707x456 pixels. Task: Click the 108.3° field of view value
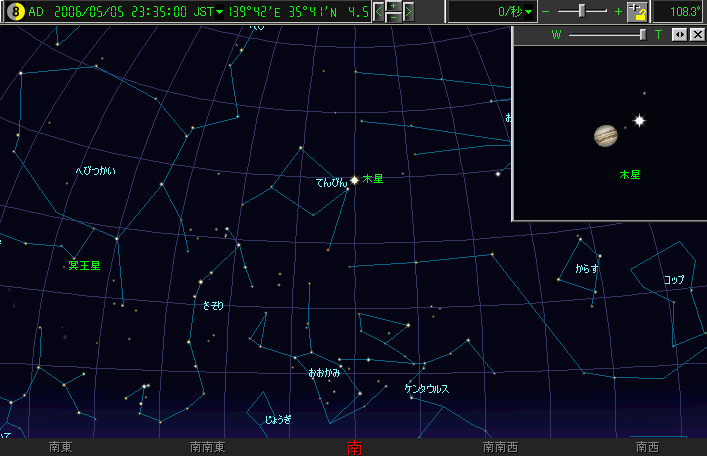click(x=681, y=12)
